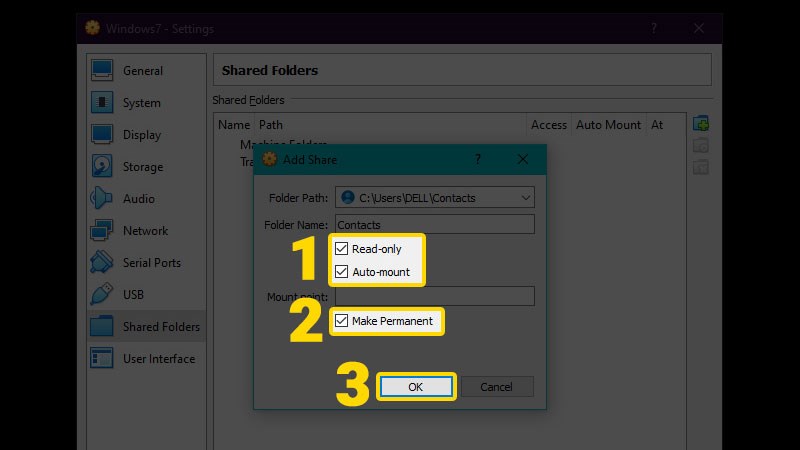Image resolution: width=800 pixels, height=450 pixels.
Task: Select the User Interface label in sidebar
Action: (159, 359)
